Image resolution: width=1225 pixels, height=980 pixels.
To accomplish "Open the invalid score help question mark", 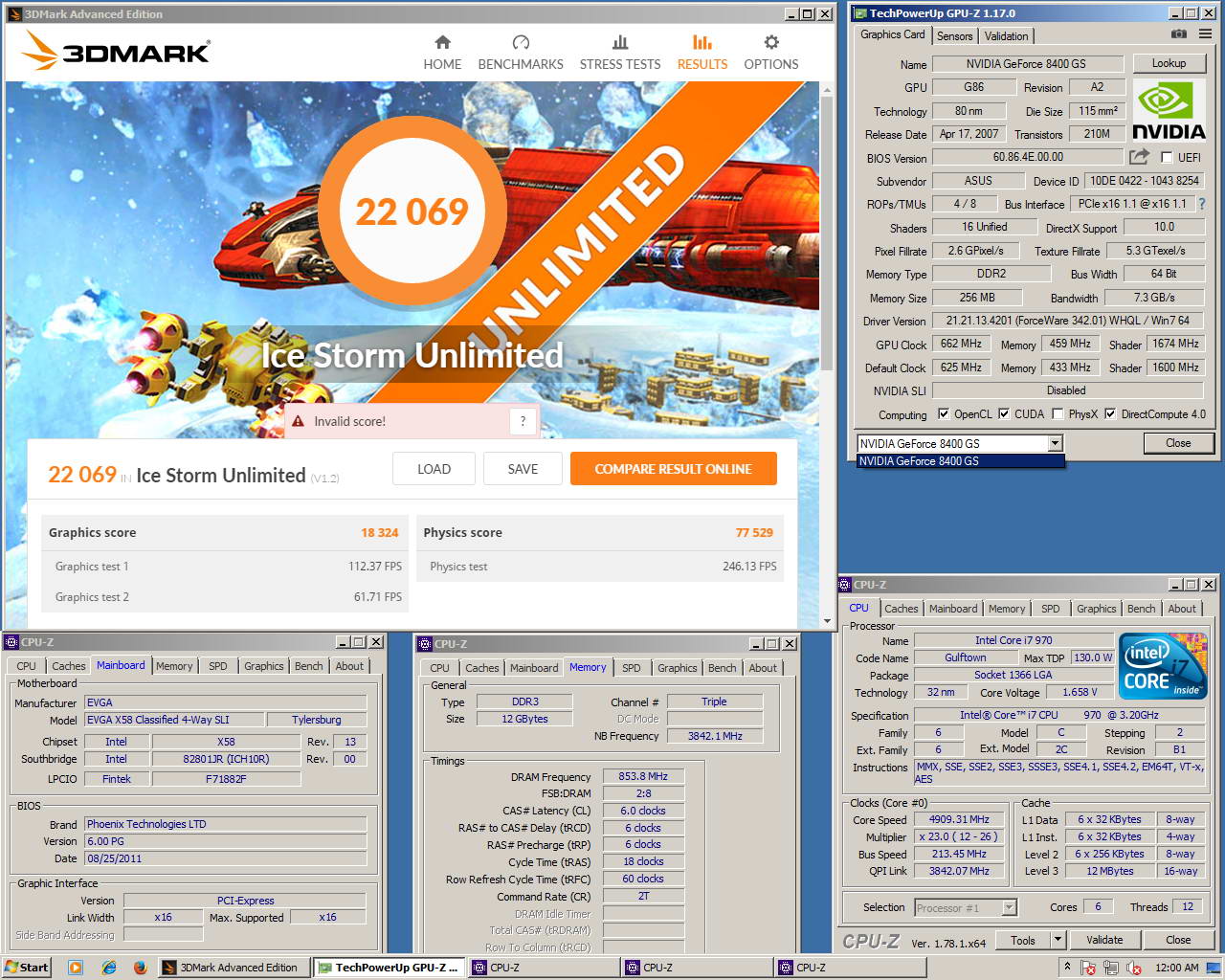I will 523,421.
